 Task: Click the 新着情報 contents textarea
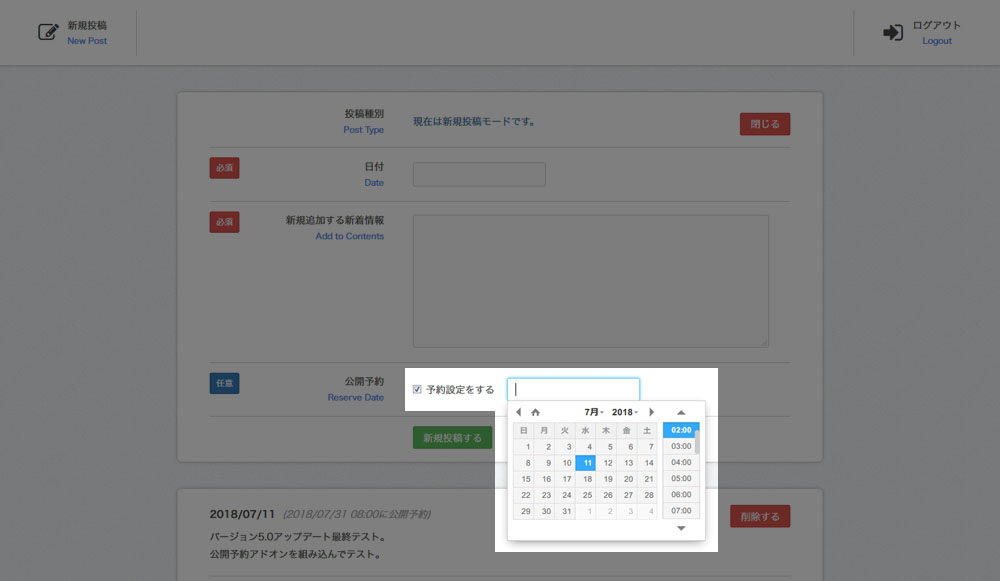pos(591,281)
